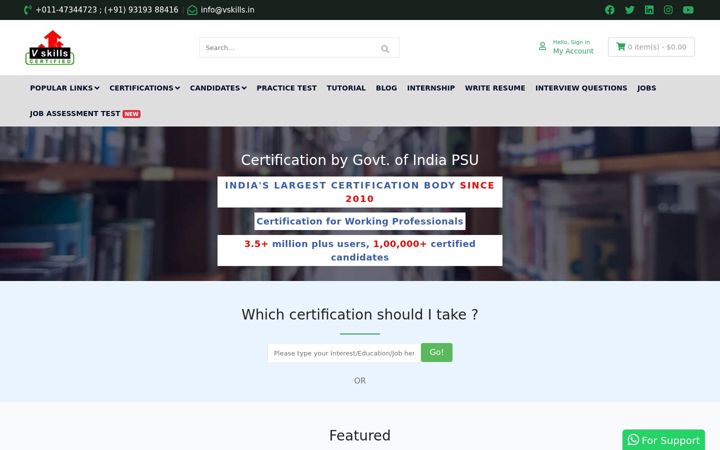Click Which certification should I take heading
Viewport: 720px width, 450px height.
coord(360,315)
